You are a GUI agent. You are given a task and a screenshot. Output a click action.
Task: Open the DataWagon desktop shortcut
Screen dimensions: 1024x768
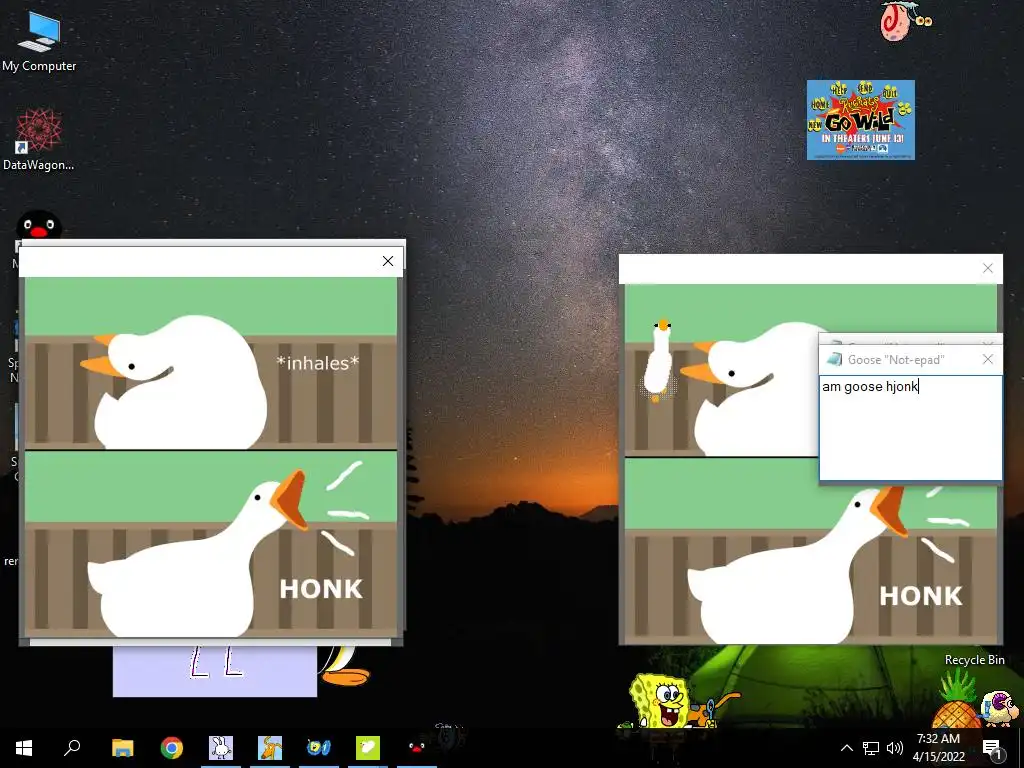tap(39, 140)
